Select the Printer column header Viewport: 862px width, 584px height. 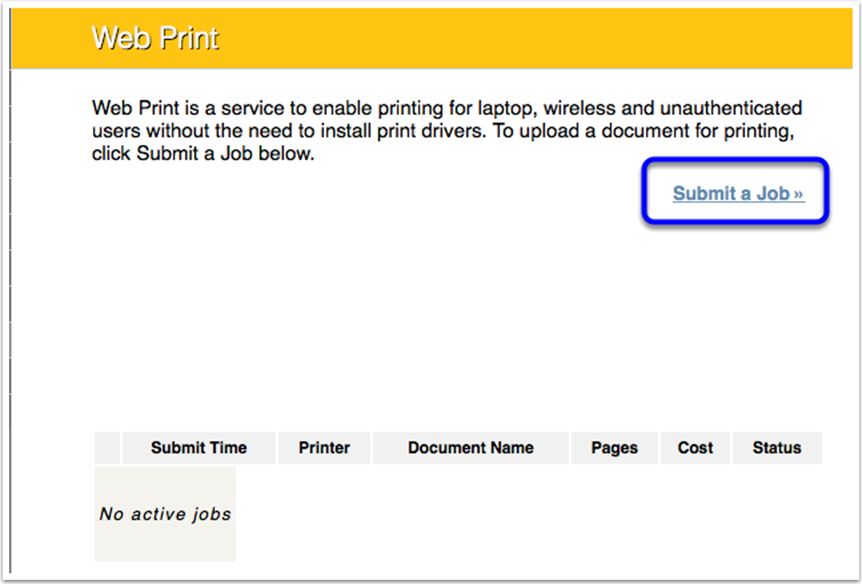[x=324, y=448]
